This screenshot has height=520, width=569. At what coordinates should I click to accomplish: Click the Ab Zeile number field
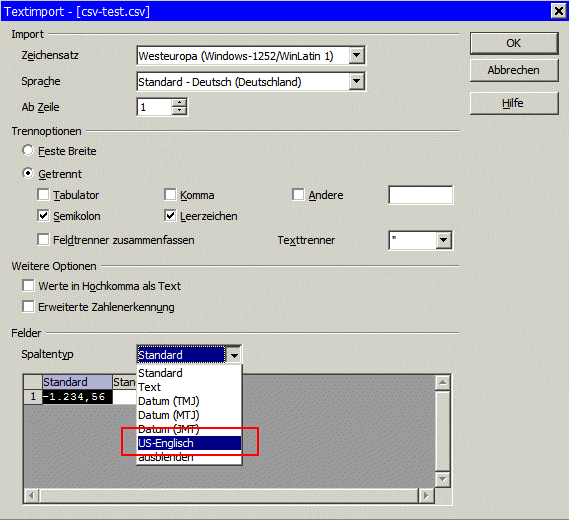tap(154, 107)
